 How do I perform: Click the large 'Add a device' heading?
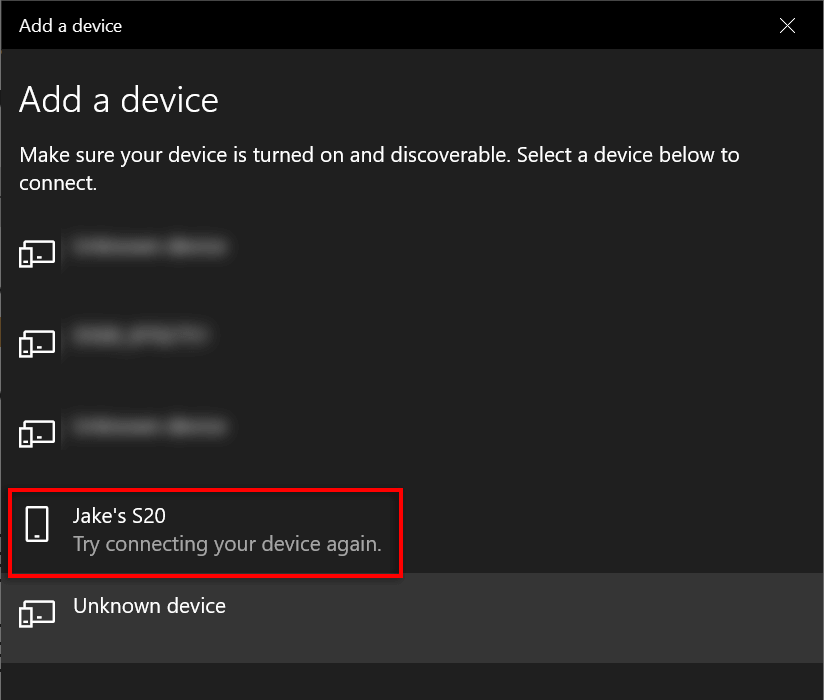tap(119, 99)
